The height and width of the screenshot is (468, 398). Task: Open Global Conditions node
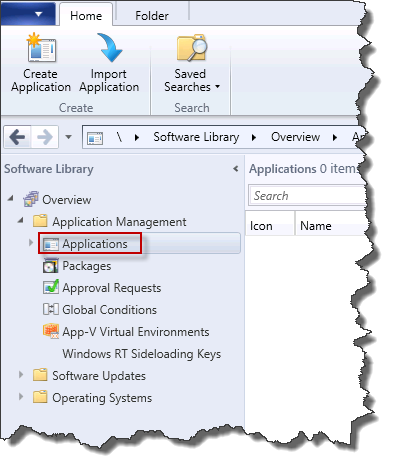[x=109, y=310]
